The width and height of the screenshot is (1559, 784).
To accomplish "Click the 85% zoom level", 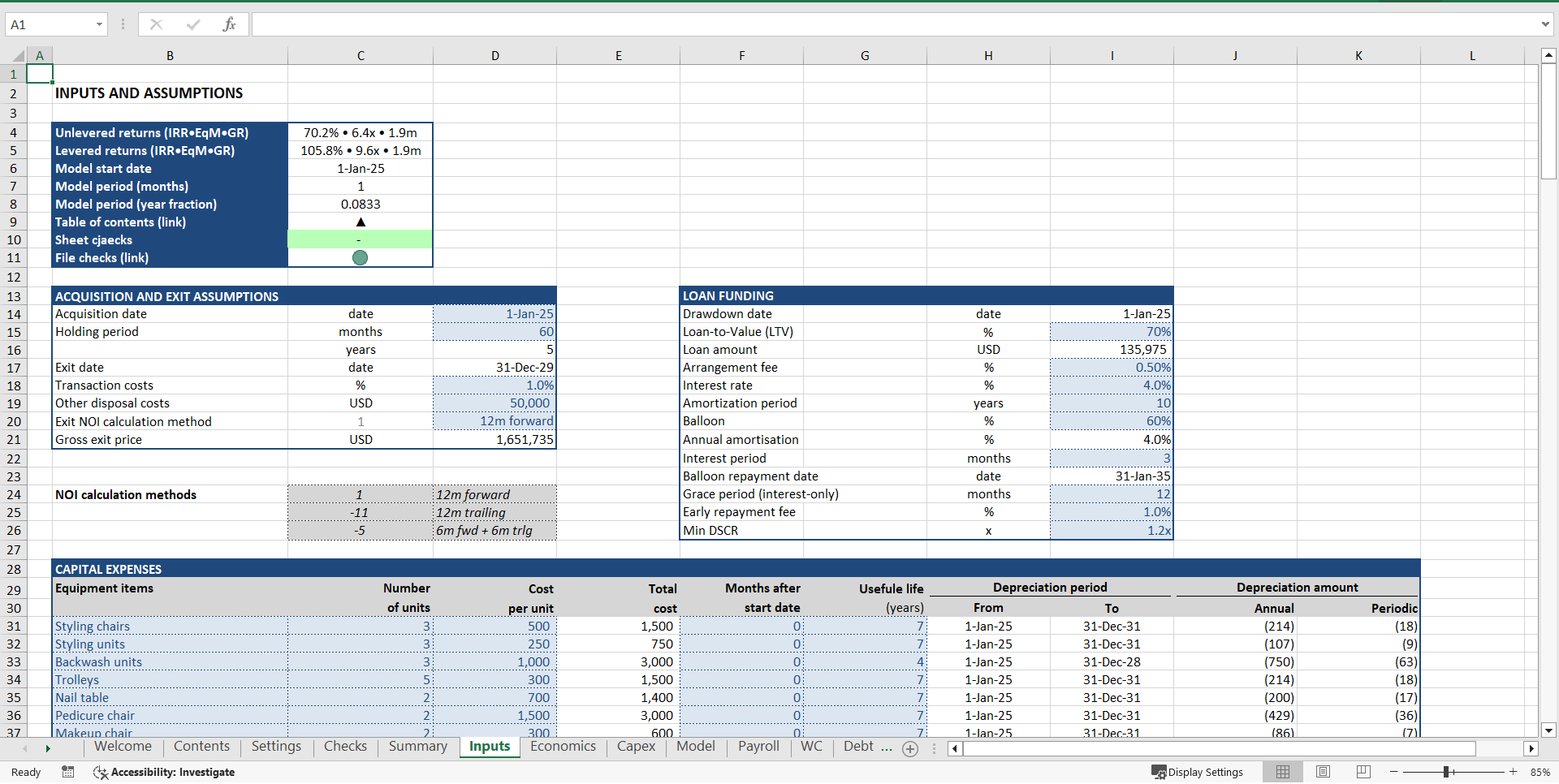I will pyautogui.click(x=1540, y=772).
